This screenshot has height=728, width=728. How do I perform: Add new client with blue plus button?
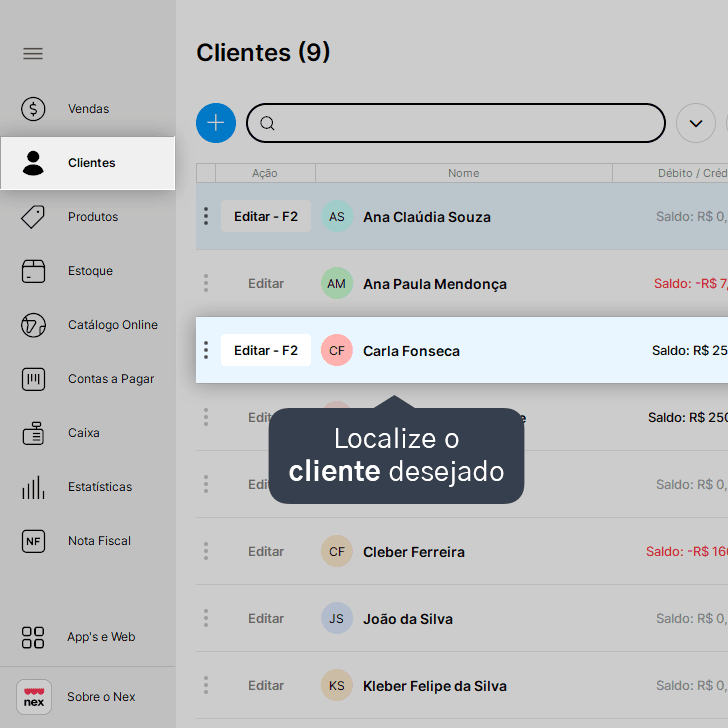click(x=216, y=123)
